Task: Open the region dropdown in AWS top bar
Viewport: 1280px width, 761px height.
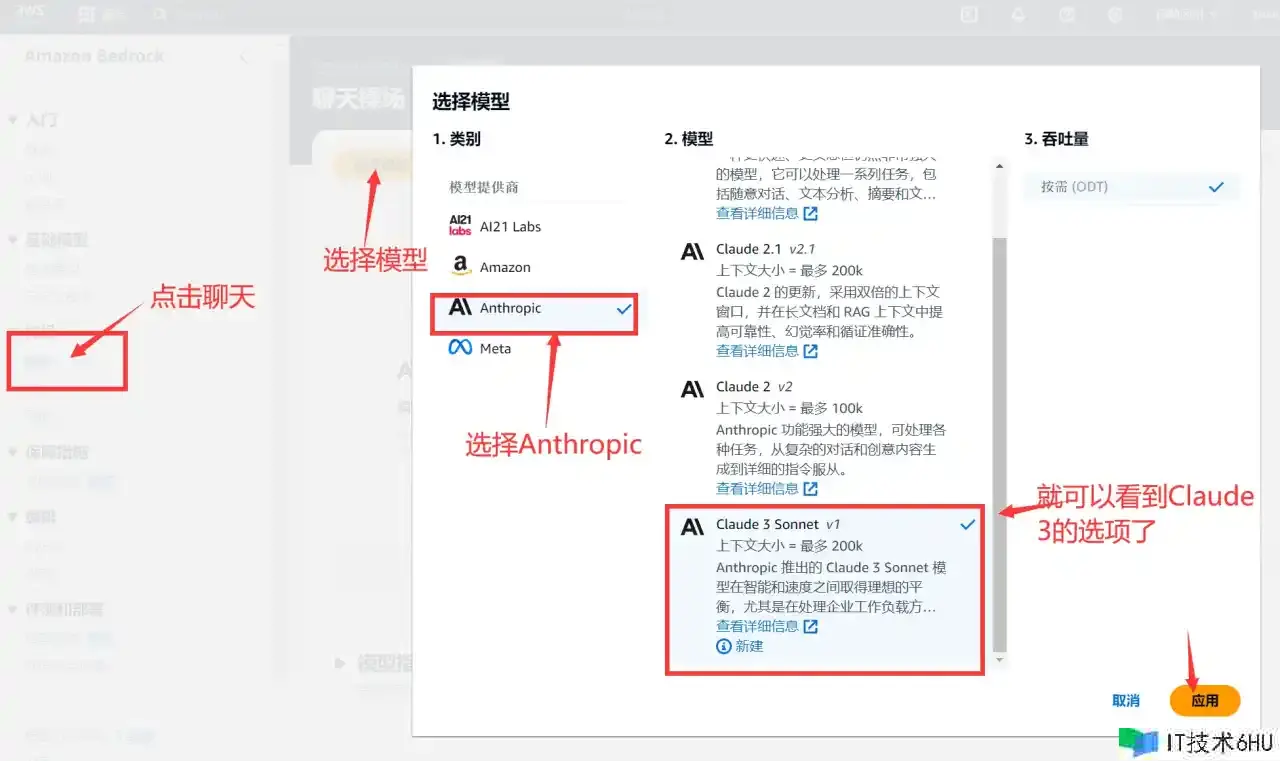Action: [x=1187, y=14]
